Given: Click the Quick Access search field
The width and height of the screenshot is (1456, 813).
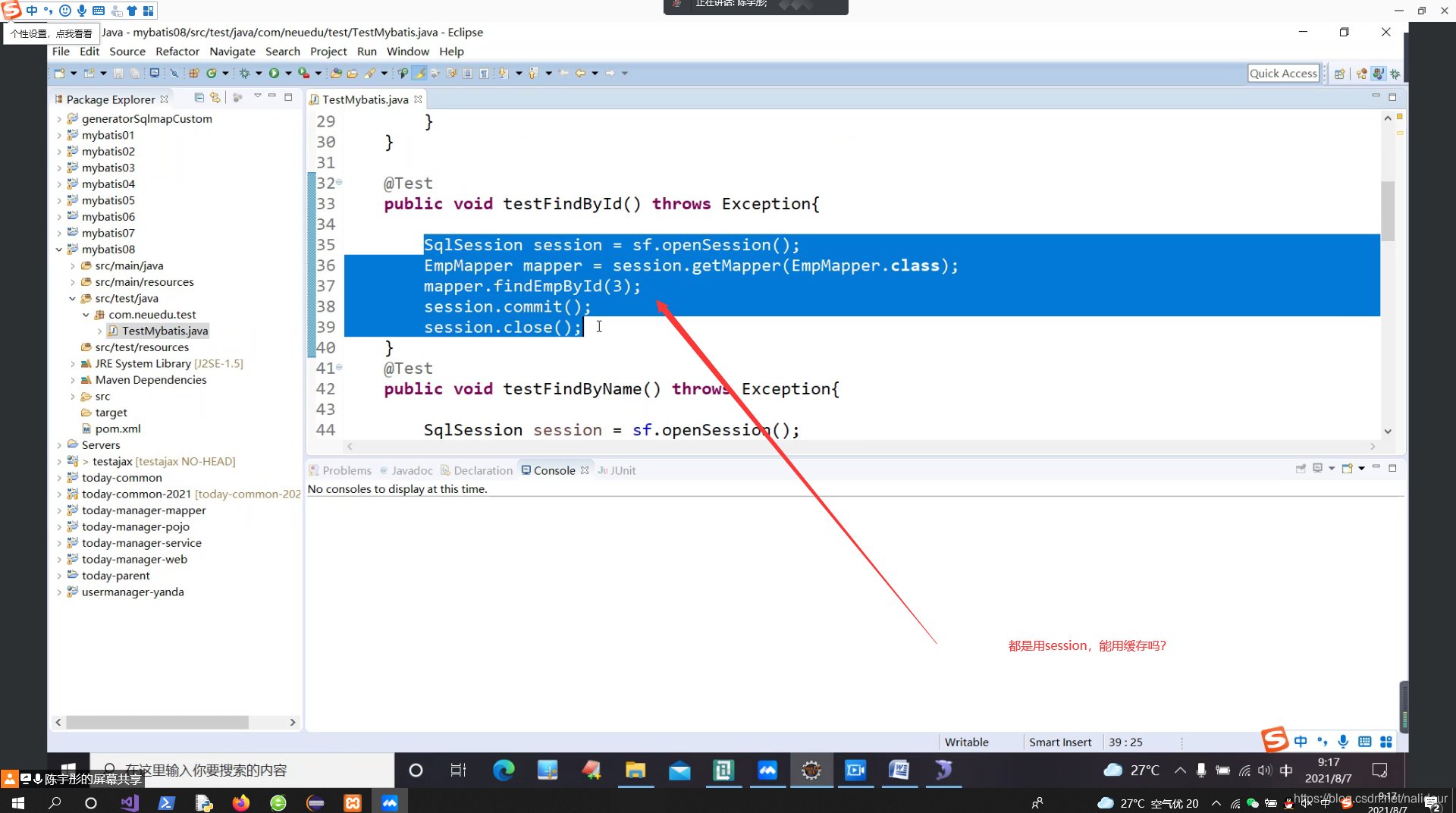Looking at the screenshot, I should tap(1283, 74).
